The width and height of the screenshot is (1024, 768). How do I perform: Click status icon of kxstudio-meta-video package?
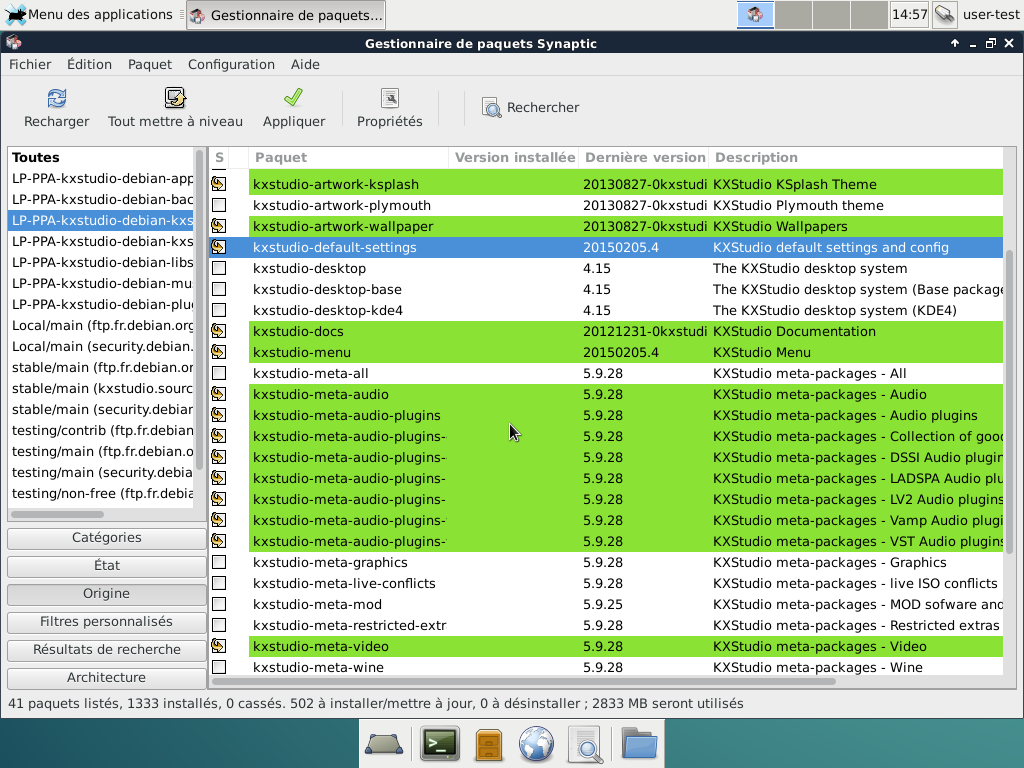point(218,646)
